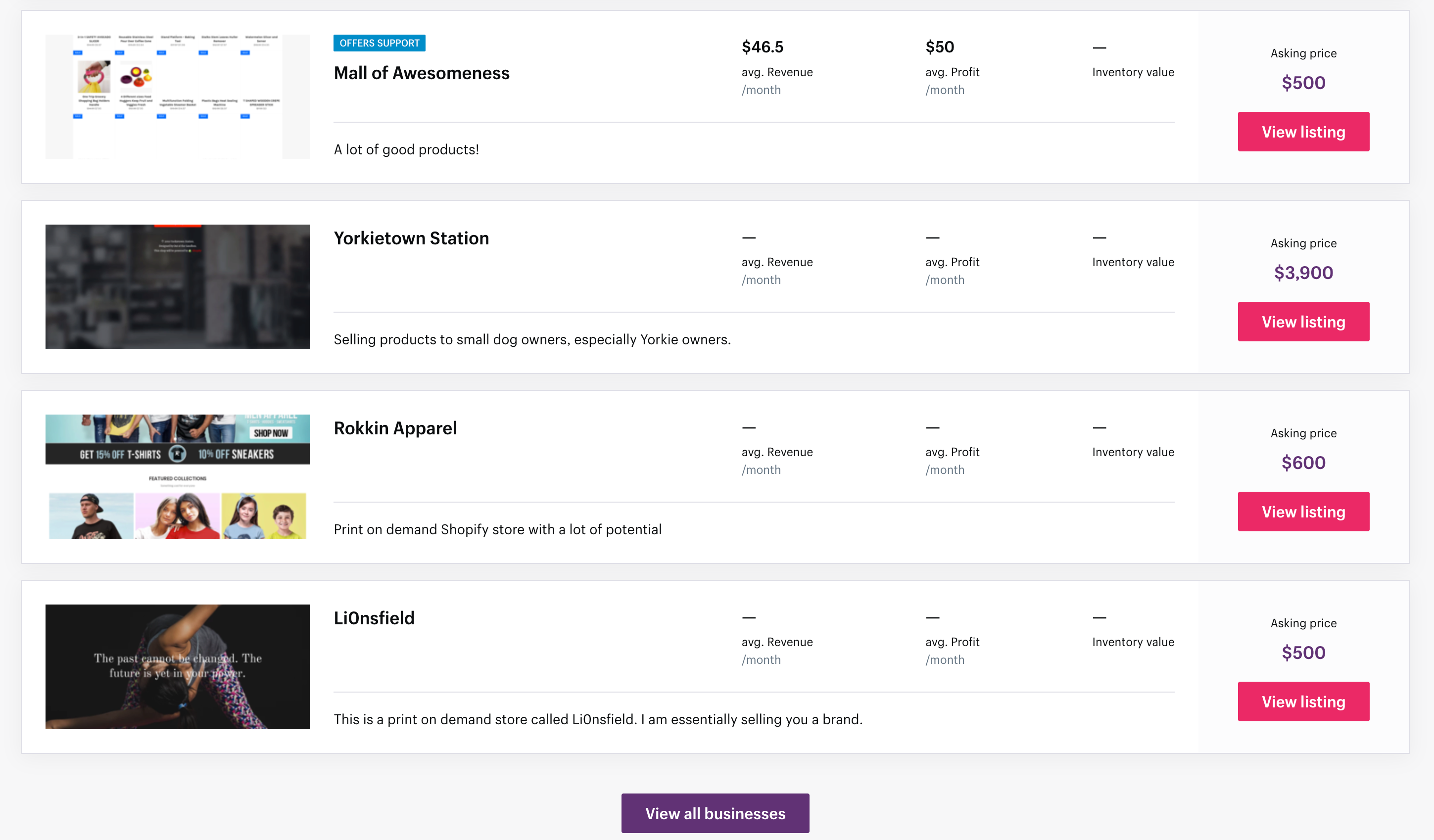Viewport: 1434px width, 840px height.
Task: Click the $3,900 asking price
Action: point(1303,273)
